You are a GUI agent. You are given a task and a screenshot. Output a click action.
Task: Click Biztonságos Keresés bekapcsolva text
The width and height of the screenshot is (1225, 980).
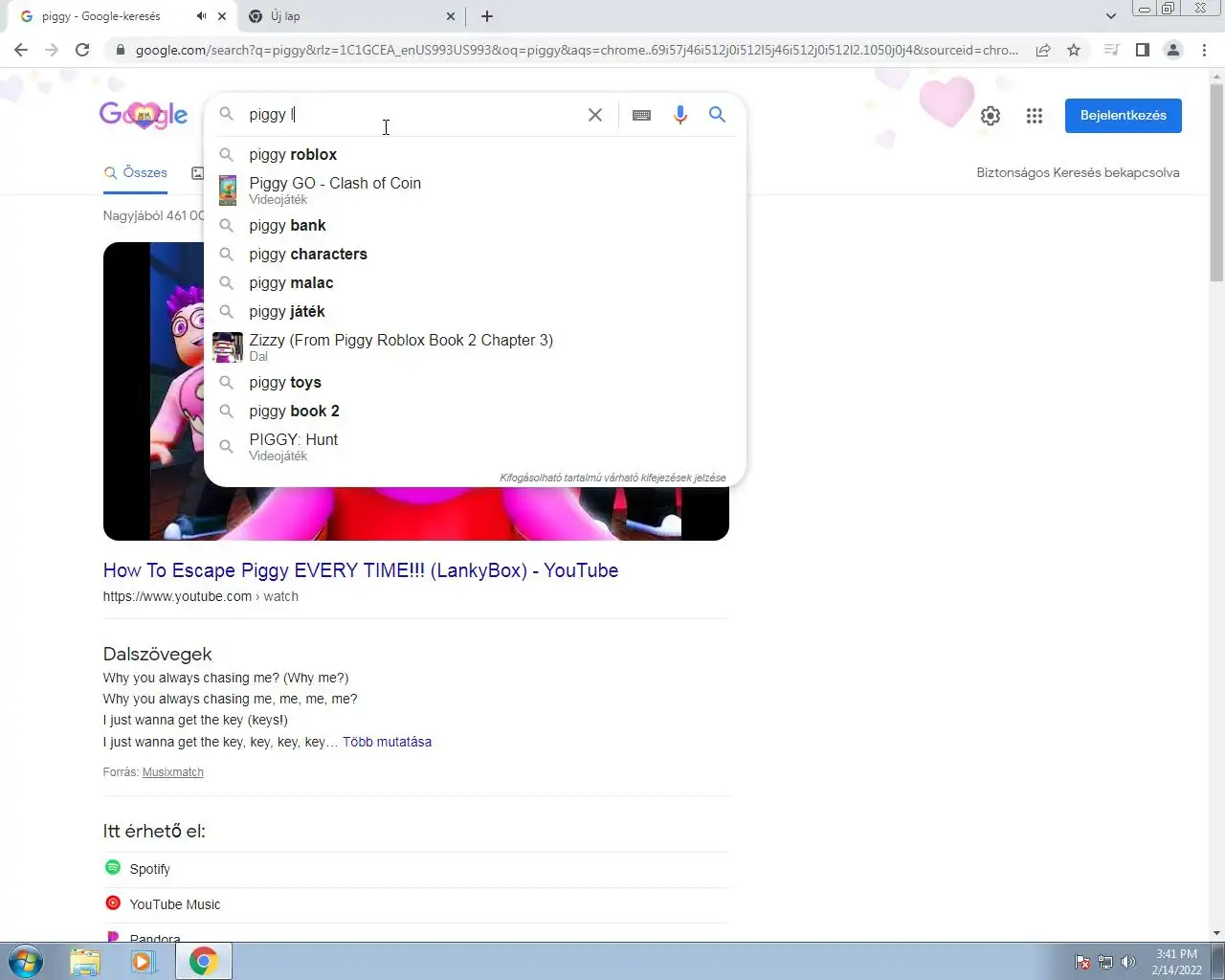tap(1078, 173)
